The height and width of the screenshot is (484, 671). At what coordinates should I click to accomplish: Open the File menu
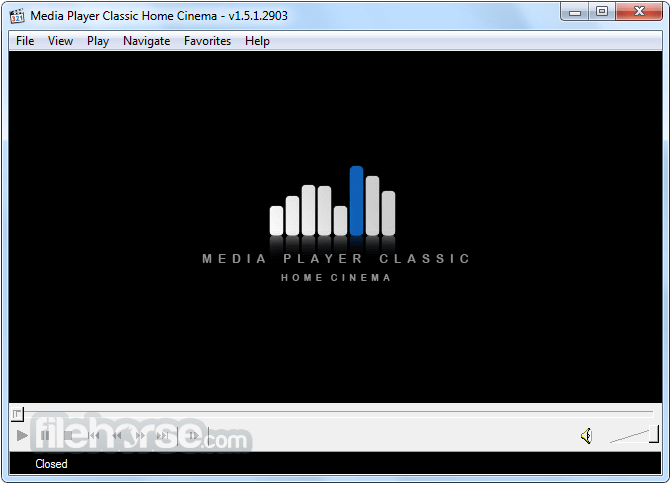tap(25, 41)
